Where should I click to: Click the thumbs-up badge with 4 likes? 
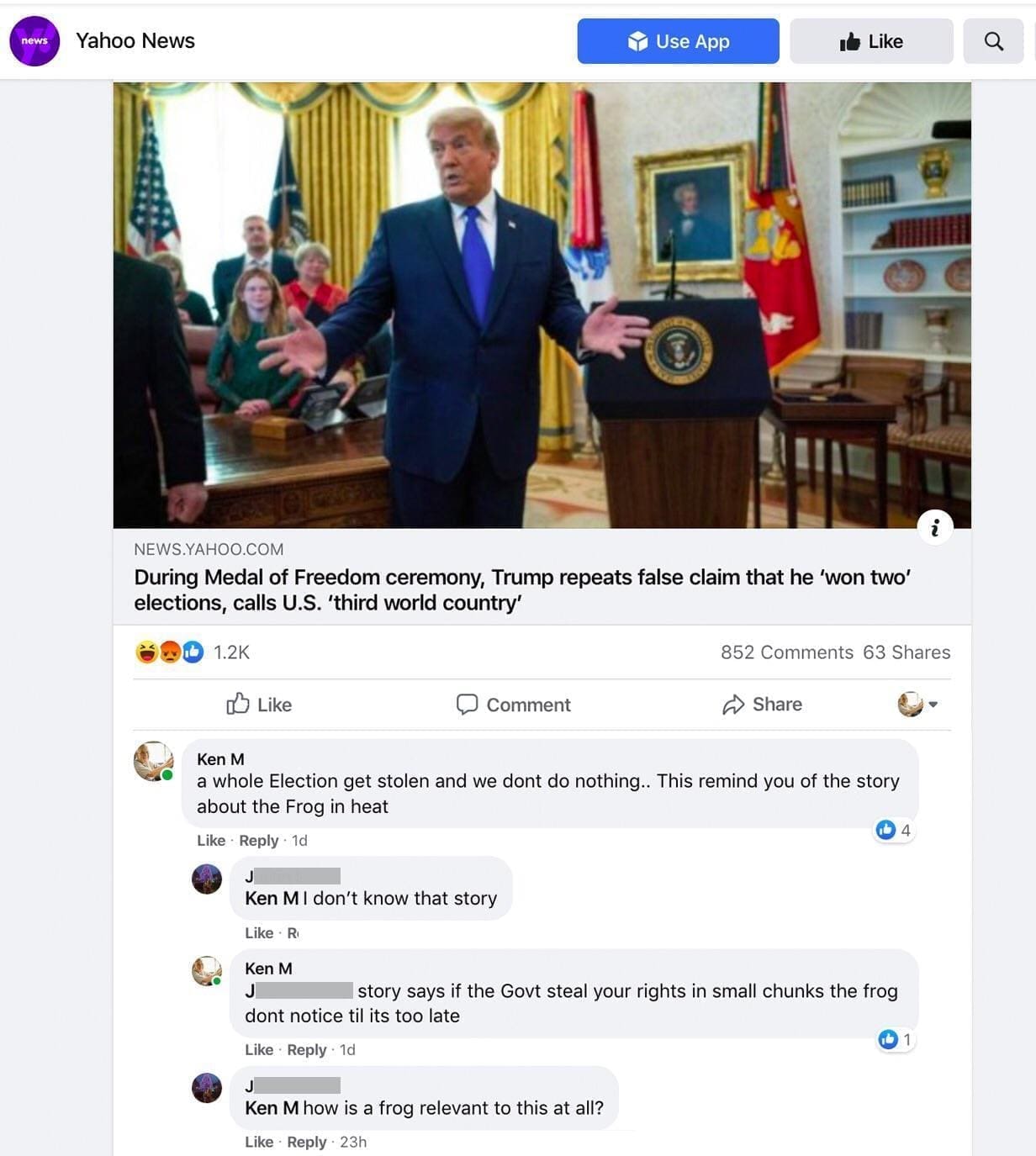(x=893, y=830)
